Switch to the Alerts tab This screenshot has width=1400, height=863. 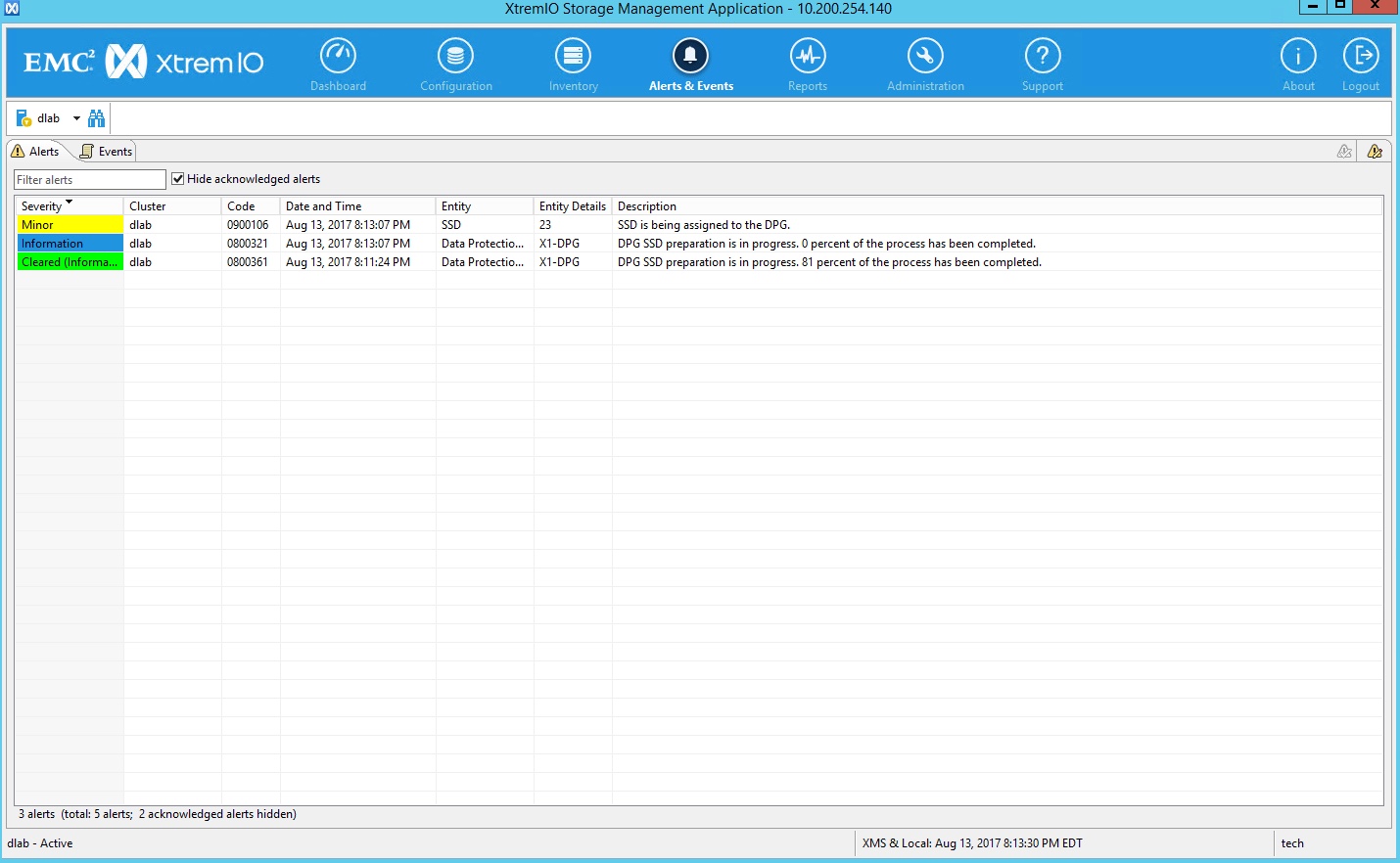pyautogui.click(x=37, y=151)
